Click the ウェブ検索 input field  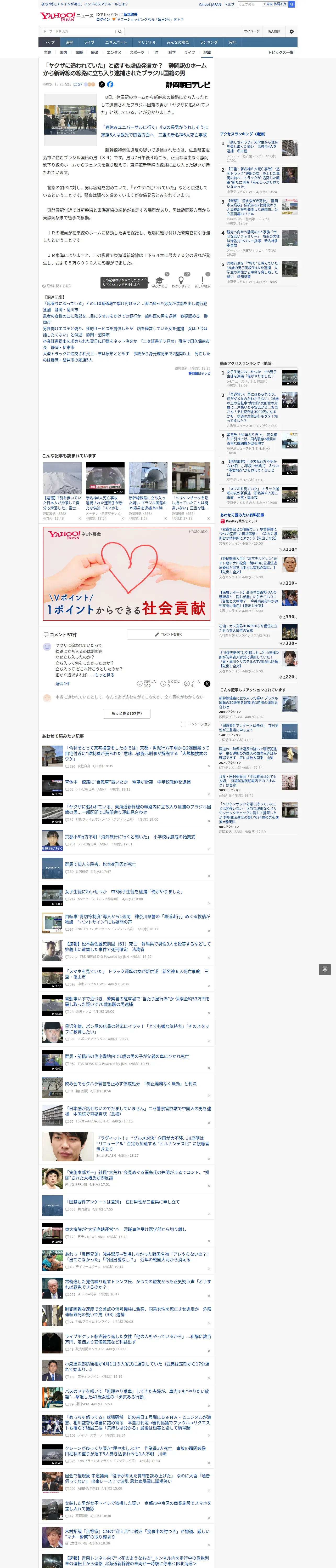coord(250,4)
